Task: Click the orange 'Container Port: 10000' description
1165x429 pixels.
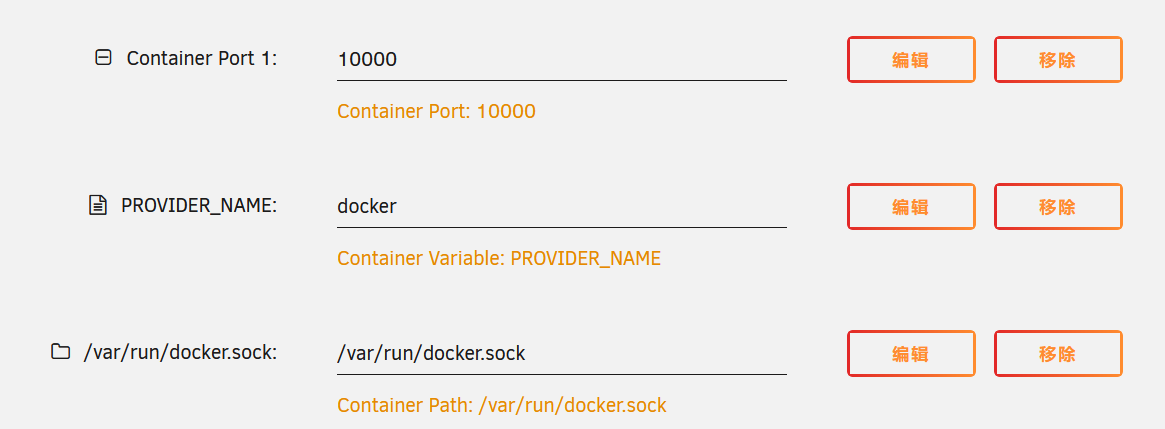Action: coord(436,112)
